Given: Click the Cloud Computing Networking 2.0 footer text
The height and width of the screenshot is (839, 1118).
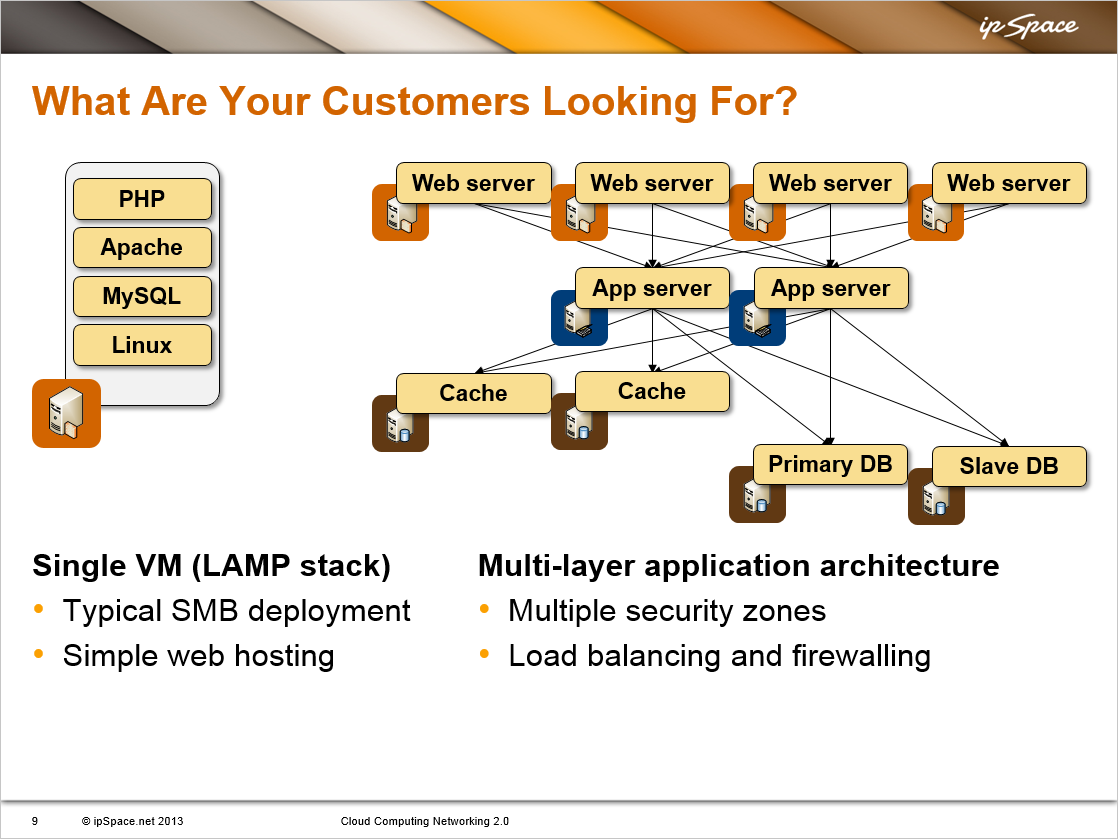Looking at the screenshot, I should (x=425, y=821).
